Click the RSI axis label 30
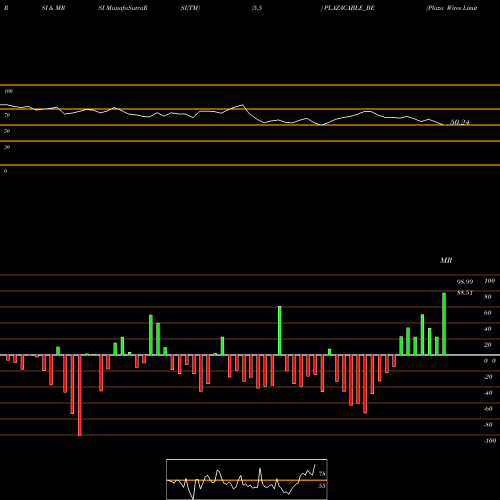500x500 pixels. tap(7, 147)
